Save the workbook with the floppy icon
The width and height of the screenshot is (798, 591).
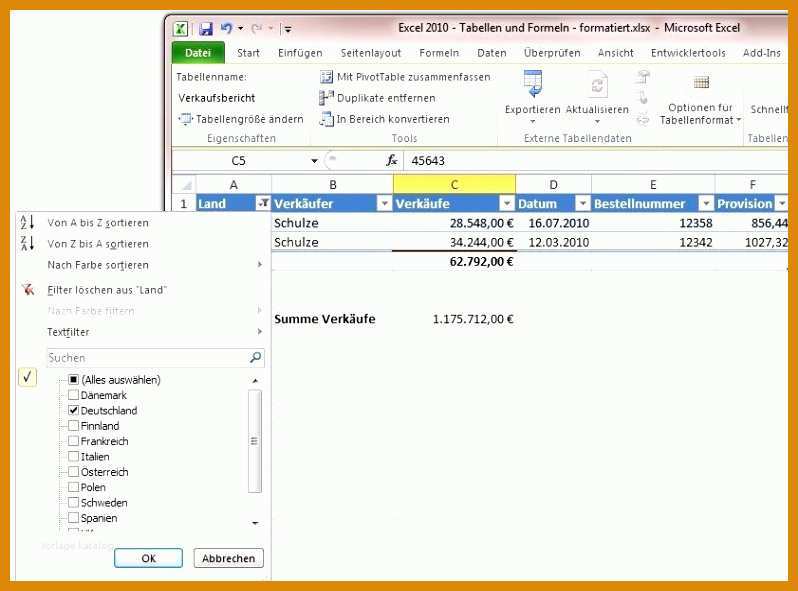(206, 29)
